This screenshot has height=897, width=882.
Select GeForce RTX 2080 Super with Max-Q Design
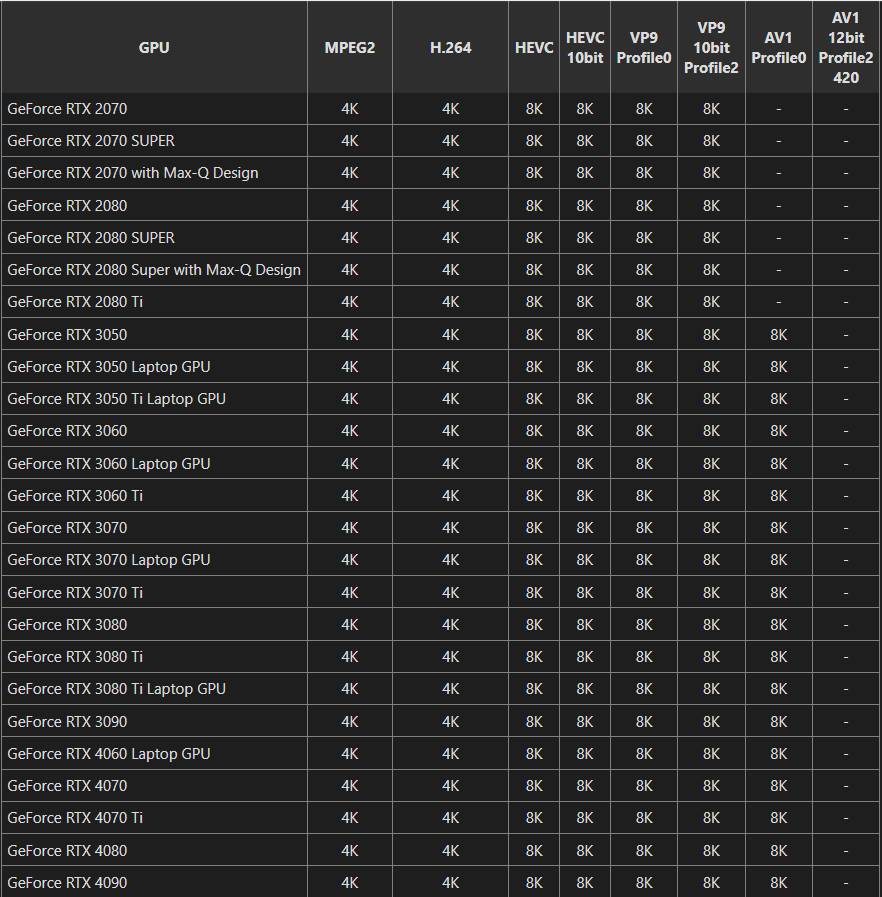coord(154,269)
